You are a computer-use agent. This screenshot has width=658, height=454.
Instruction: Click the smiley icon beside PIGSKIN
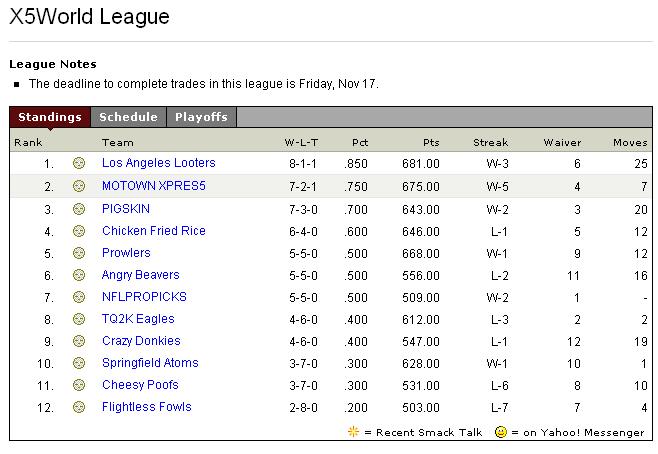[79, 208]
